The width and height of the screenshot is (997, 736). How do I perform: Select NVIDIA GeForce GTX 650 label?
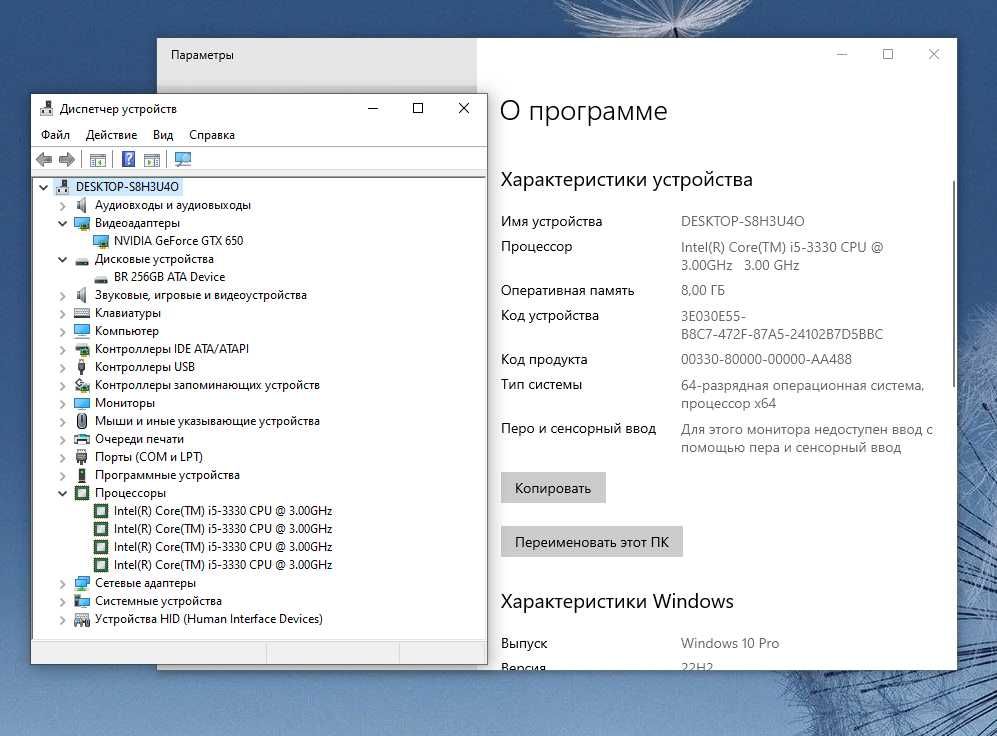tap(178, 241)
